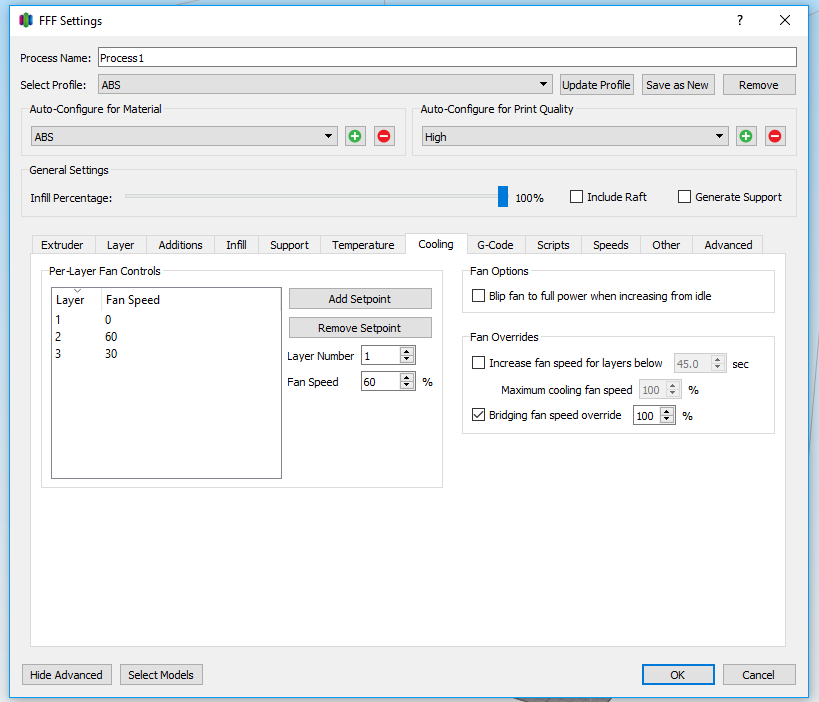
Task: Click the Add Setpoint button
Action: click(360, 299)
